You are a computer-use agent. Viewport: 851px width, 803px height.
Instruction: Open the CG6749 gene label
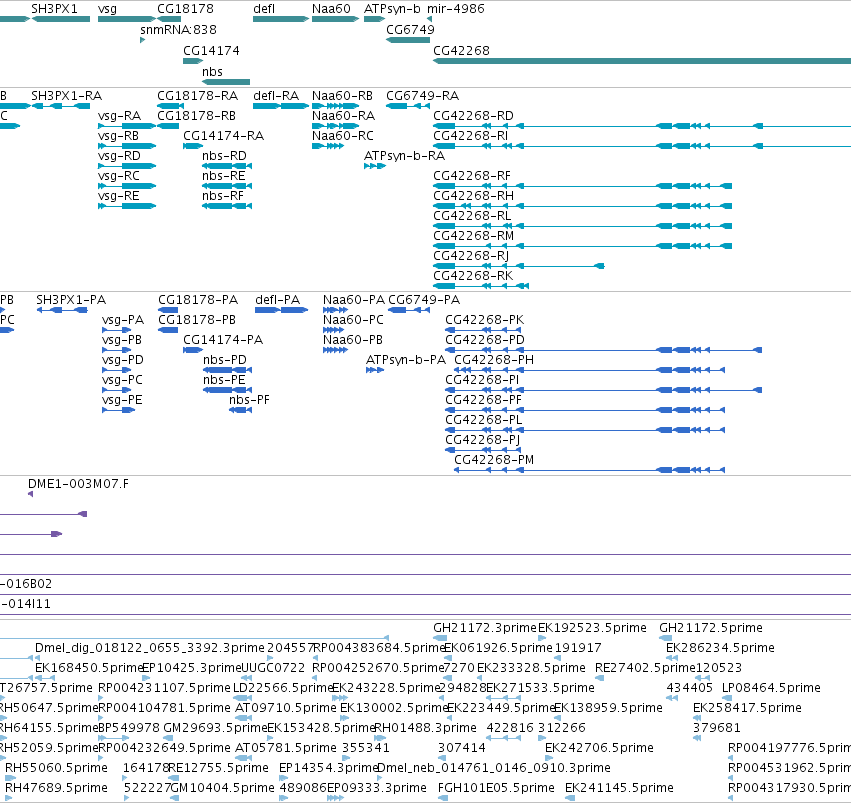[410, 30]
